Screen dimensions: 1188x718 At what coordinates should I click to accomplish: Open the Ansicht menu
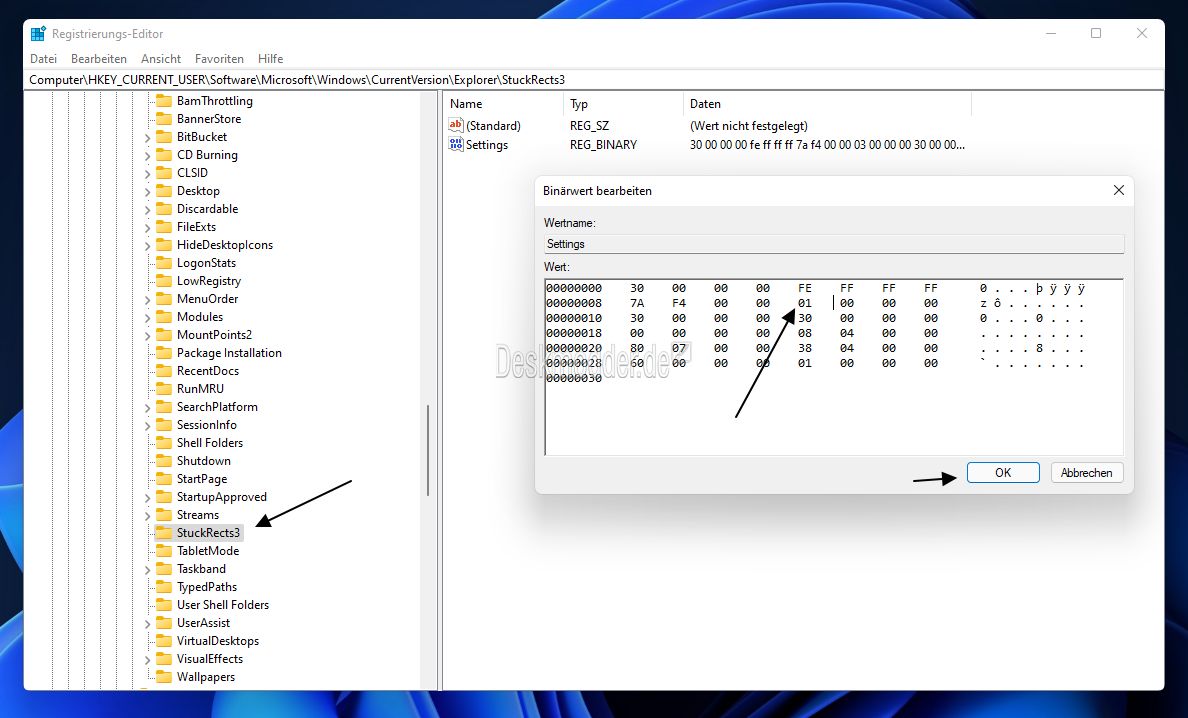161,58
